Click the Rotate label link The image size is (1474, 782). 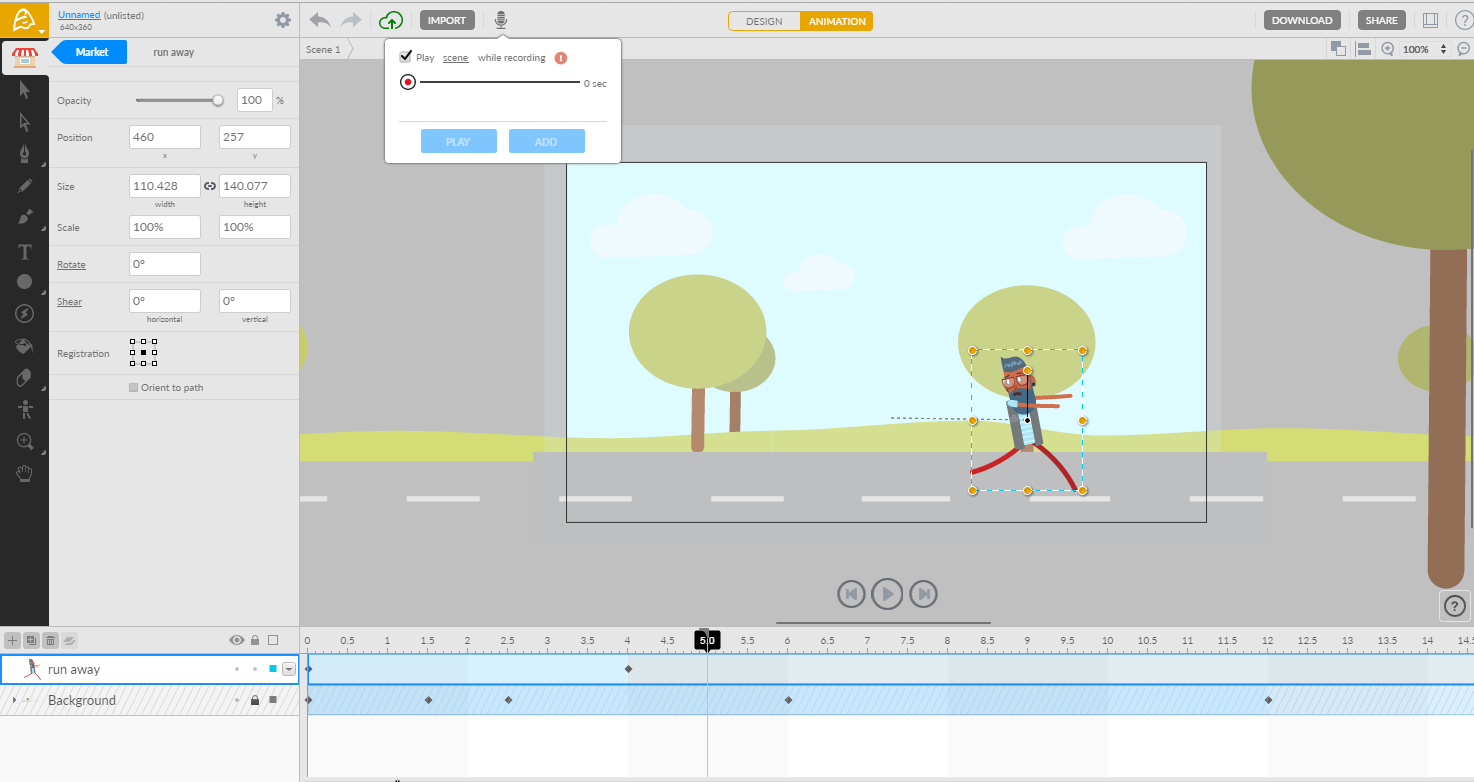pos(71,265)
